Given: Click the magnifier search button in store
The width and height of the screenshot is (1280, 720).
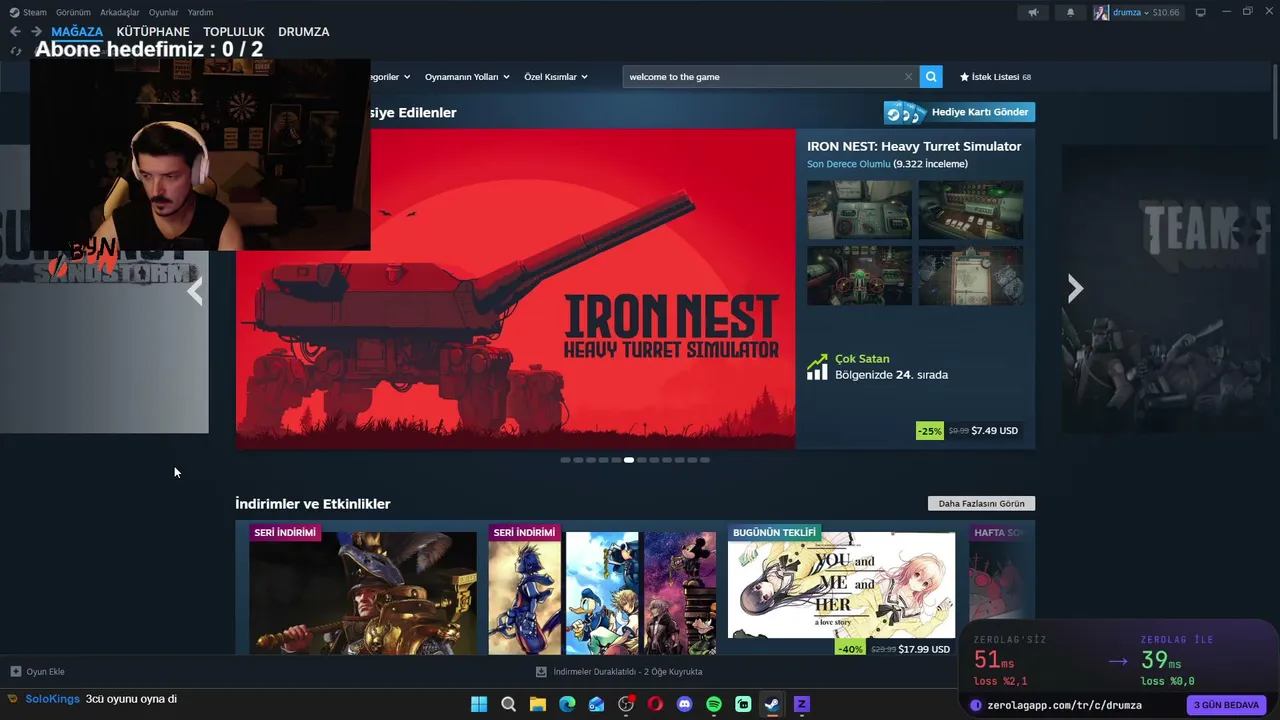Looking at the screenshot, I should pyautogui.click(x=931, y=77).
